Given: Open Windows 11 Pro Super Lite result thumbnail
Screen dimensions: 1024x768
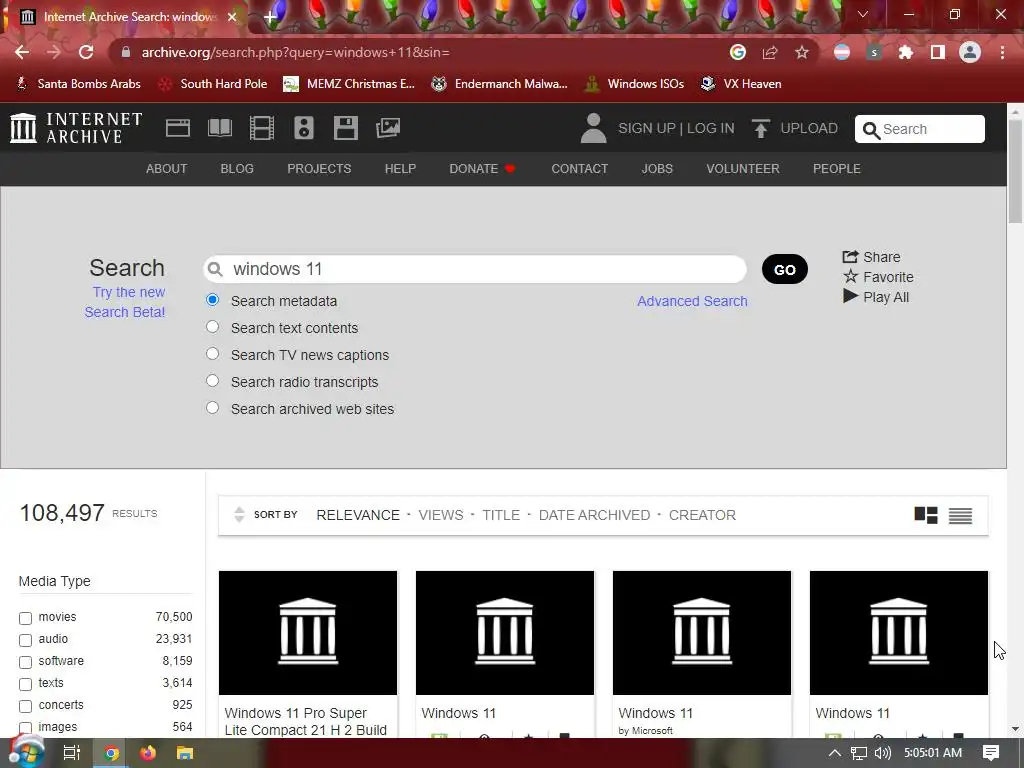Looking at the screenshot, I should click(308, 633).
